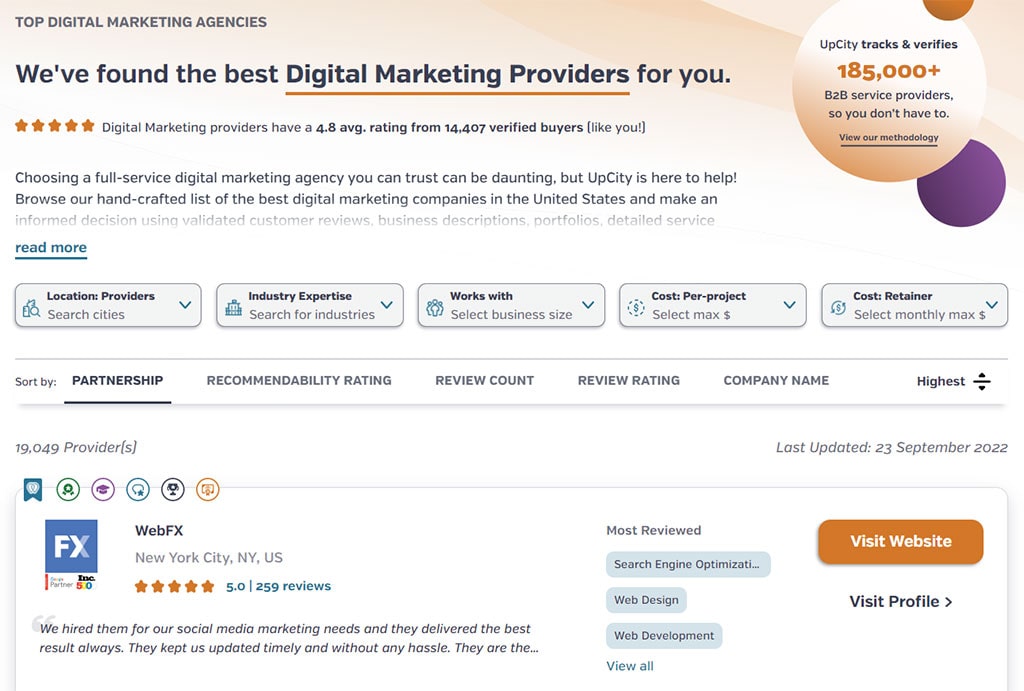
Task: Expand the Industry Expertise filter
Action: point(310,305)
